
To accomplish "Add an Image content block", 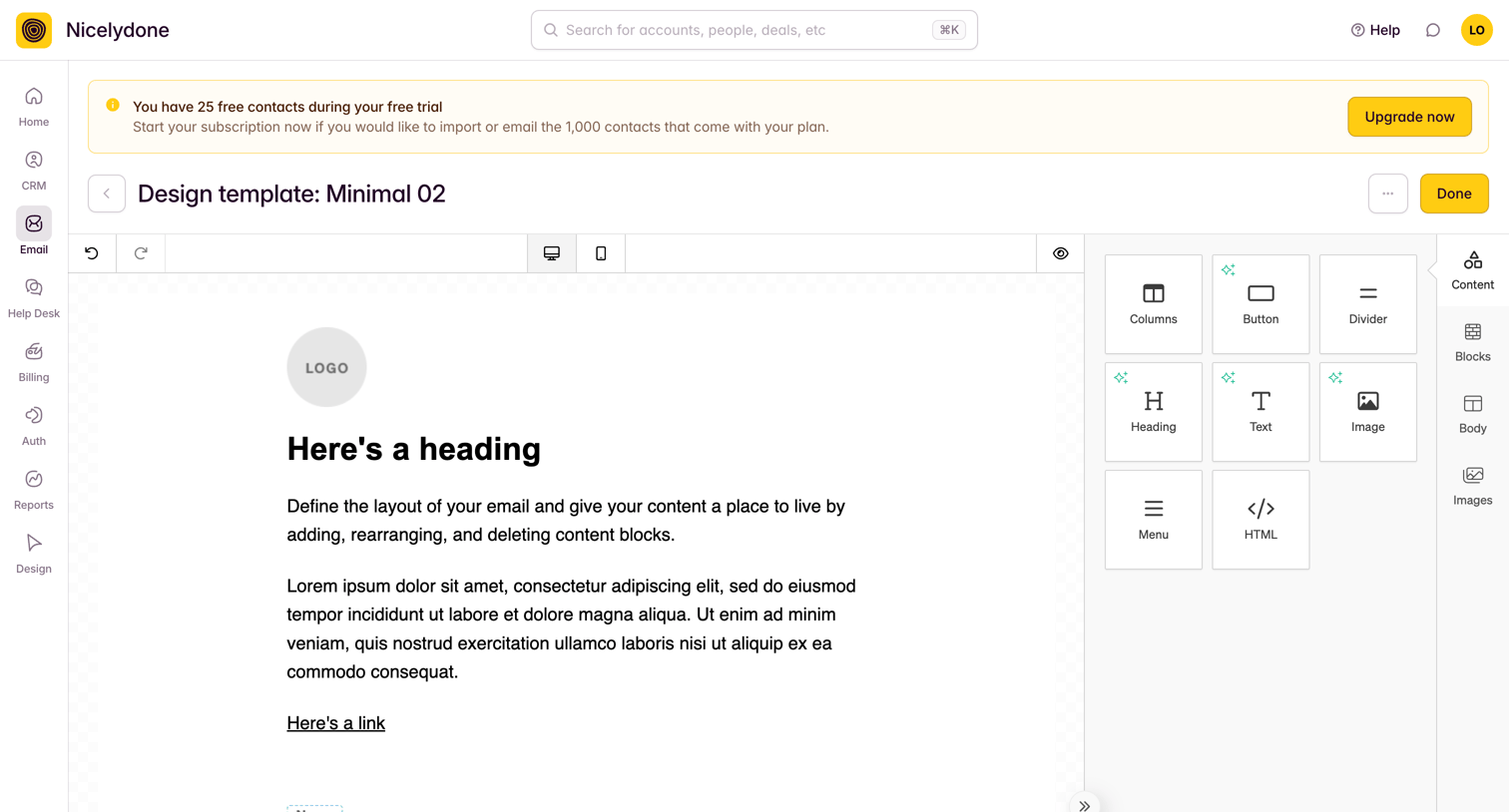I will coord(1368,412).
